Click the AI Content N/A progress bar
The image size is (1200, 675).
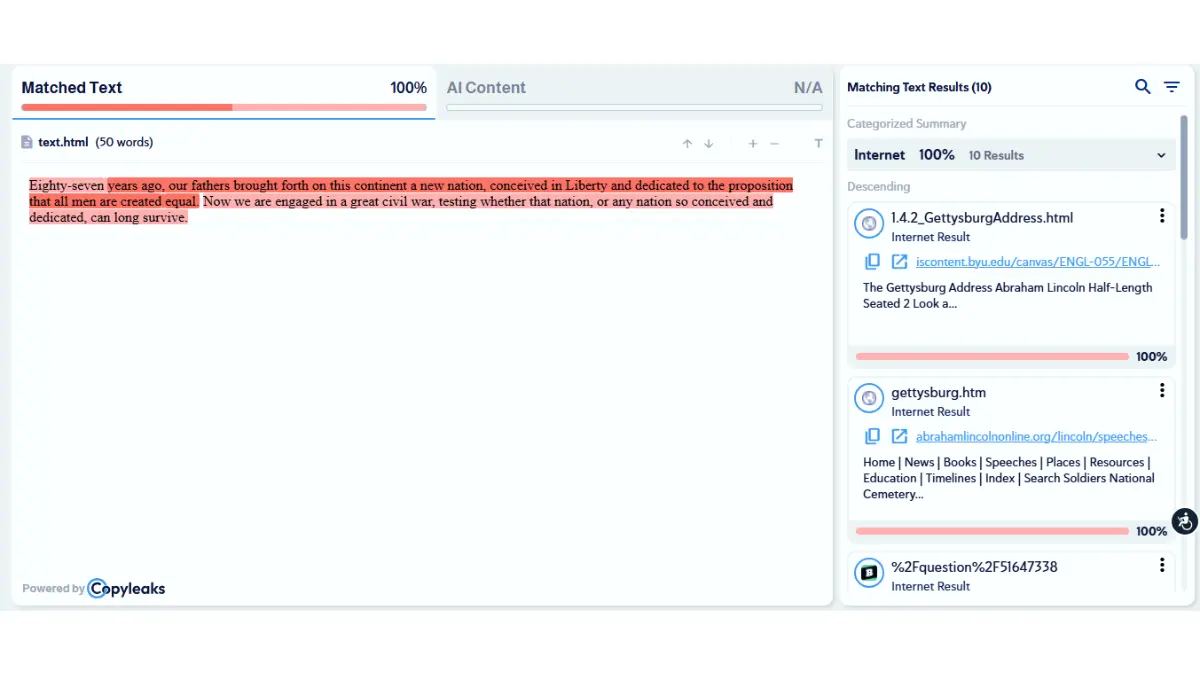[x=634, y=107]
